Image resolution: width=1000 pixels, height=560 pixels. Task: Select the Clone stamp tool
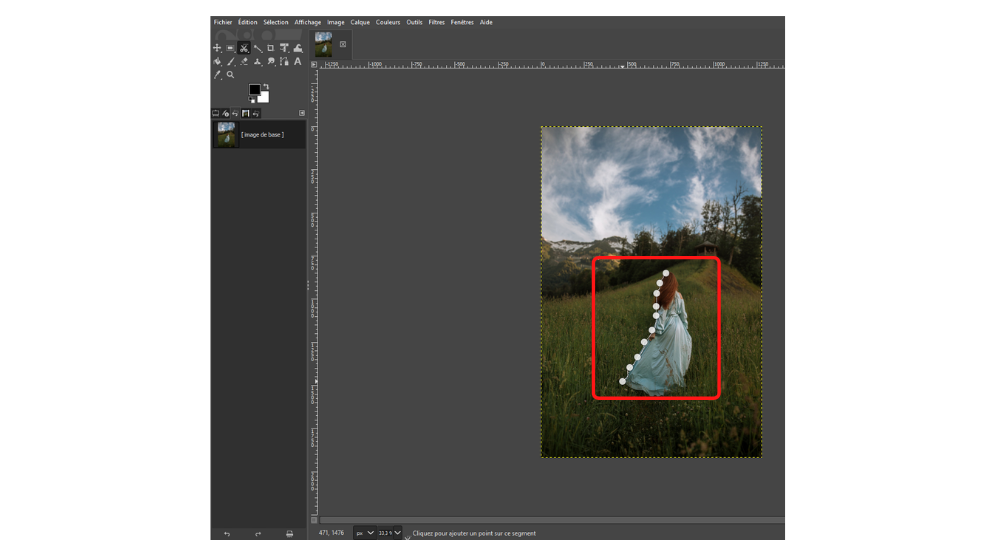click(x=258, y=61)
